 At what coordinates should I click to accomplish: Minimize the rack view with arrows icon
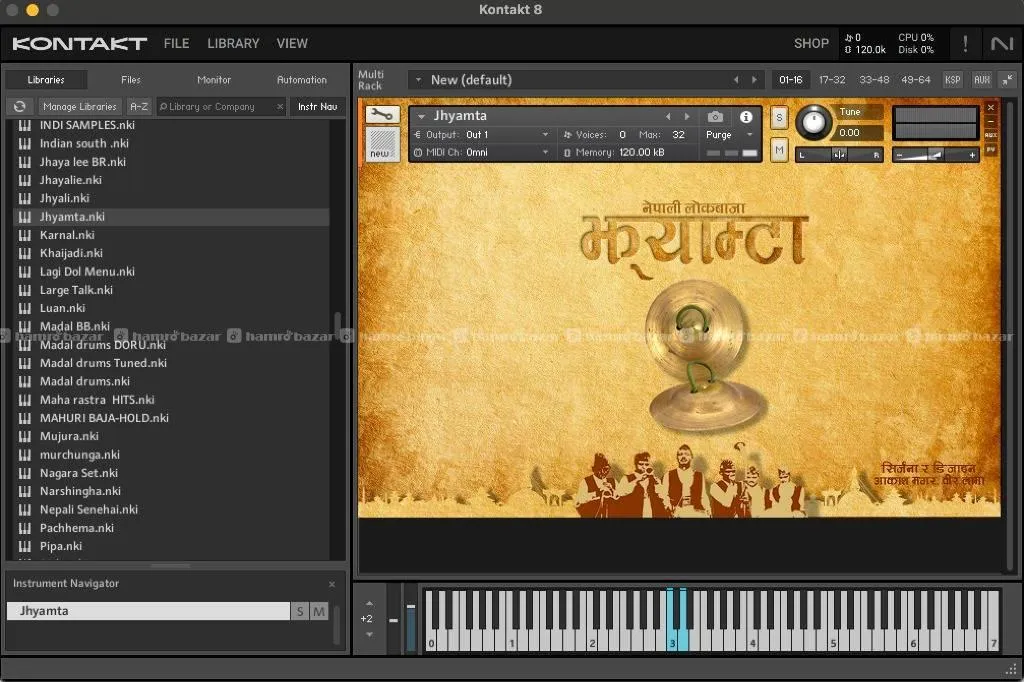coord(1008,80)
